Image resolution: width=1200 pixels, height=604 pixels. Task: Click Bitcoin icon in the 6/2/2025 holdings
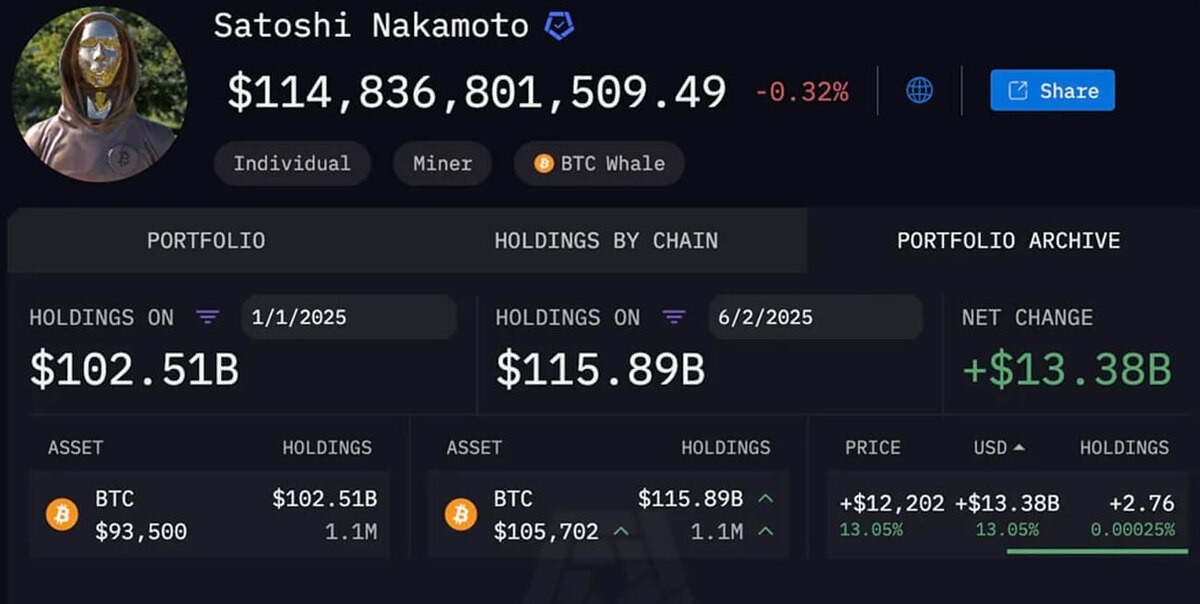(x=461, y=515)
